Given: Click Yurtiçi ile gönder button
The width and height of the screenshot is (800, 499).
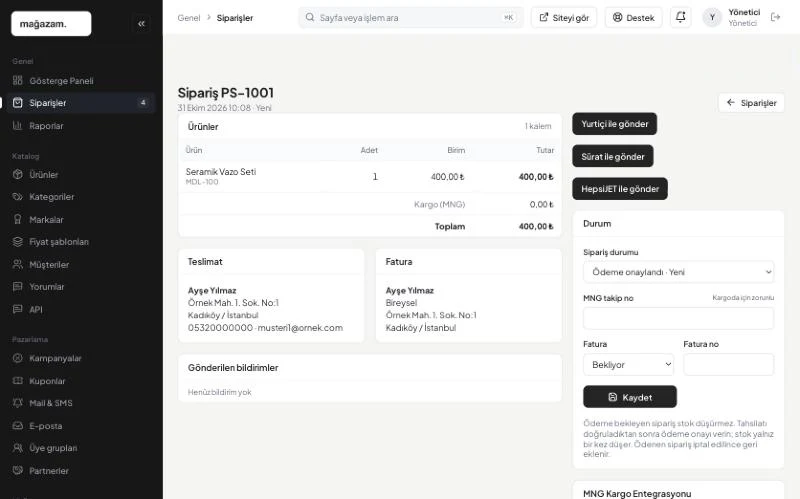Looking at the screenshot, I should pos(614,124).
